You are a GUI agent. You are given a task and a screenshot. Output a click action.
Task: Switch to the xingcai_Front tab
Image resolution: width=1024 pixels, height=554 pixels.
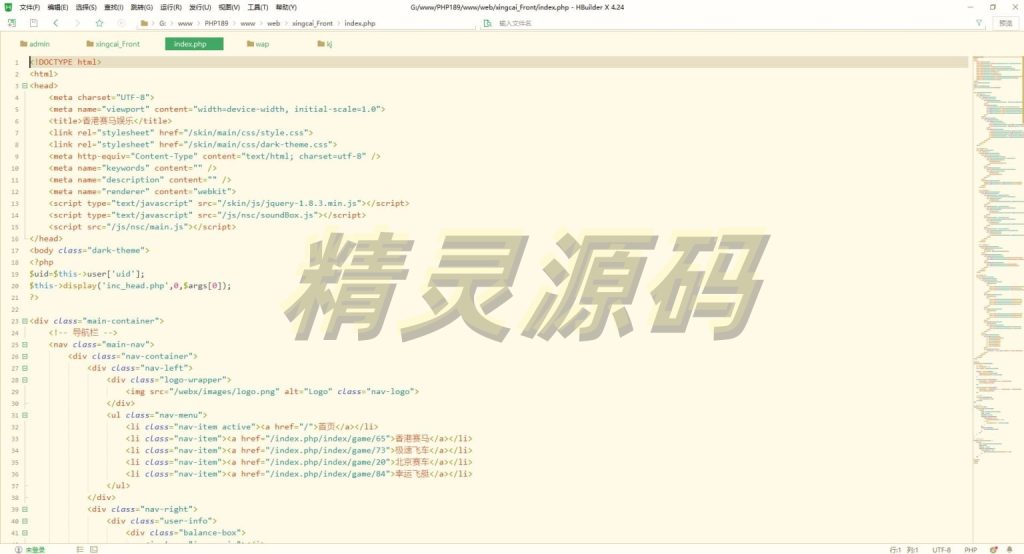point(113,44)
